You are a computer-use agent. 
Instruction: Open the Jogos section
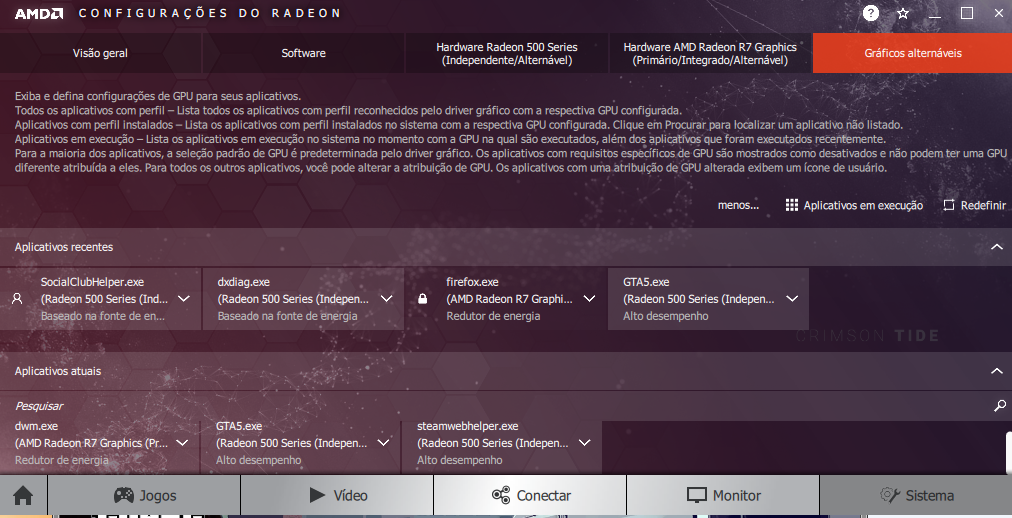144,495
